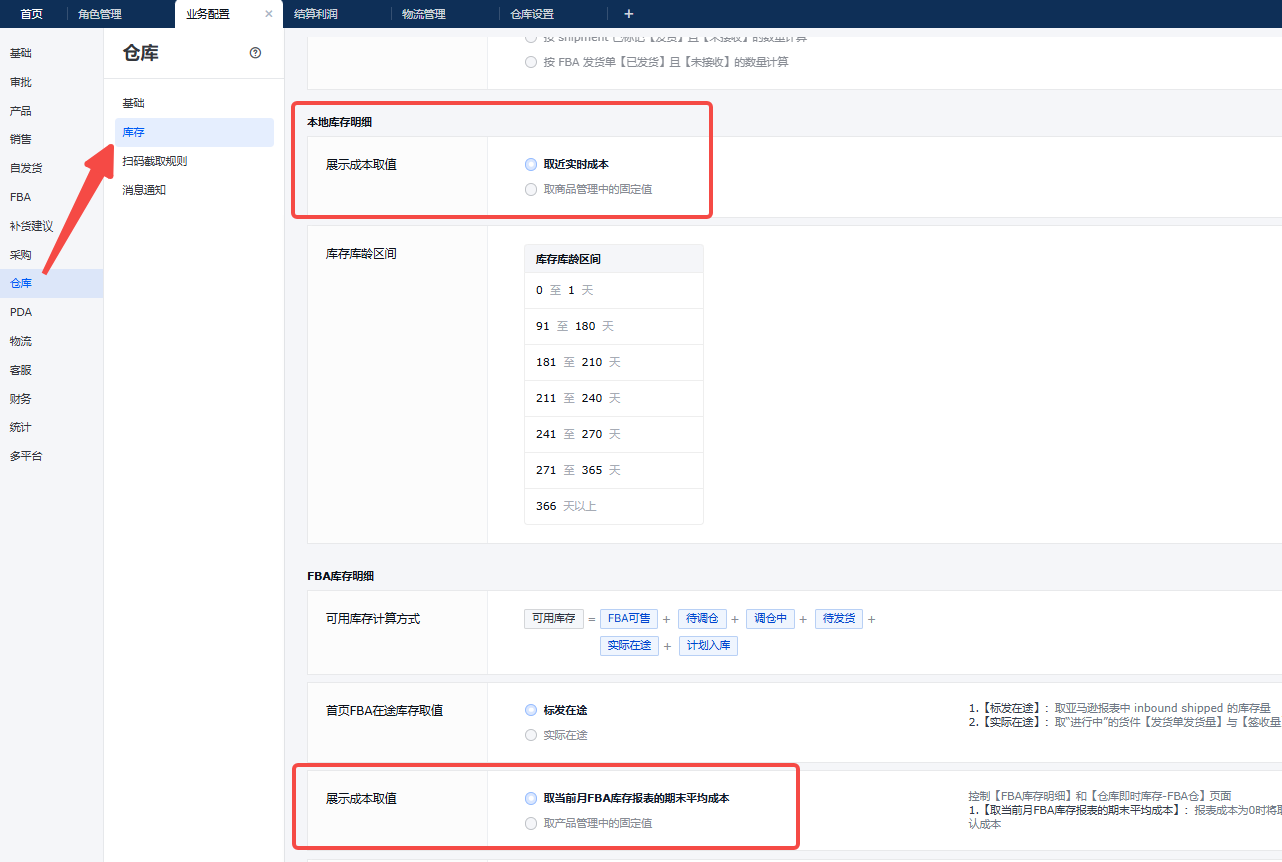This screenshot has height=862, width=1282.
Task: Select 取近实时成本 radio option
Action: [531, 164]
